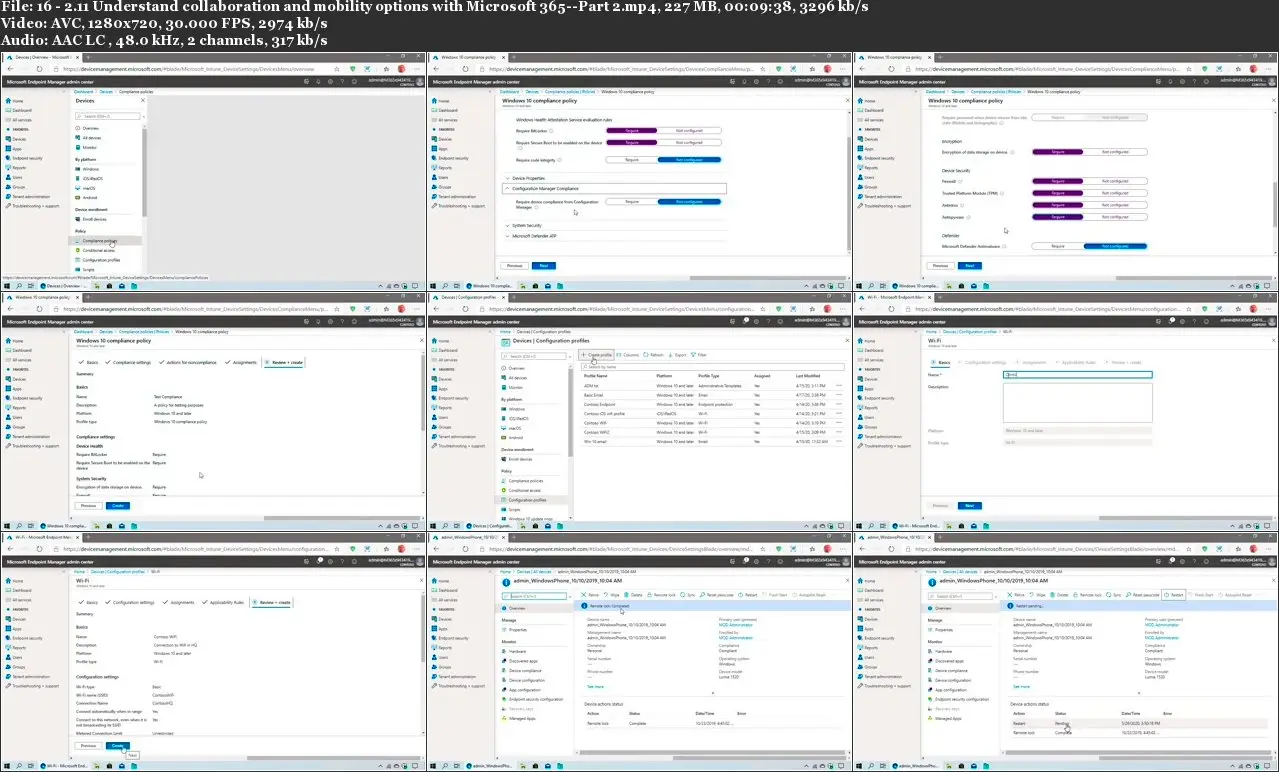Image resolution: width=1279 pixels, height=772 pixels.
Task: Open Enroll devices icon in Devices Overview thumbnail
Action: (78, 218)
